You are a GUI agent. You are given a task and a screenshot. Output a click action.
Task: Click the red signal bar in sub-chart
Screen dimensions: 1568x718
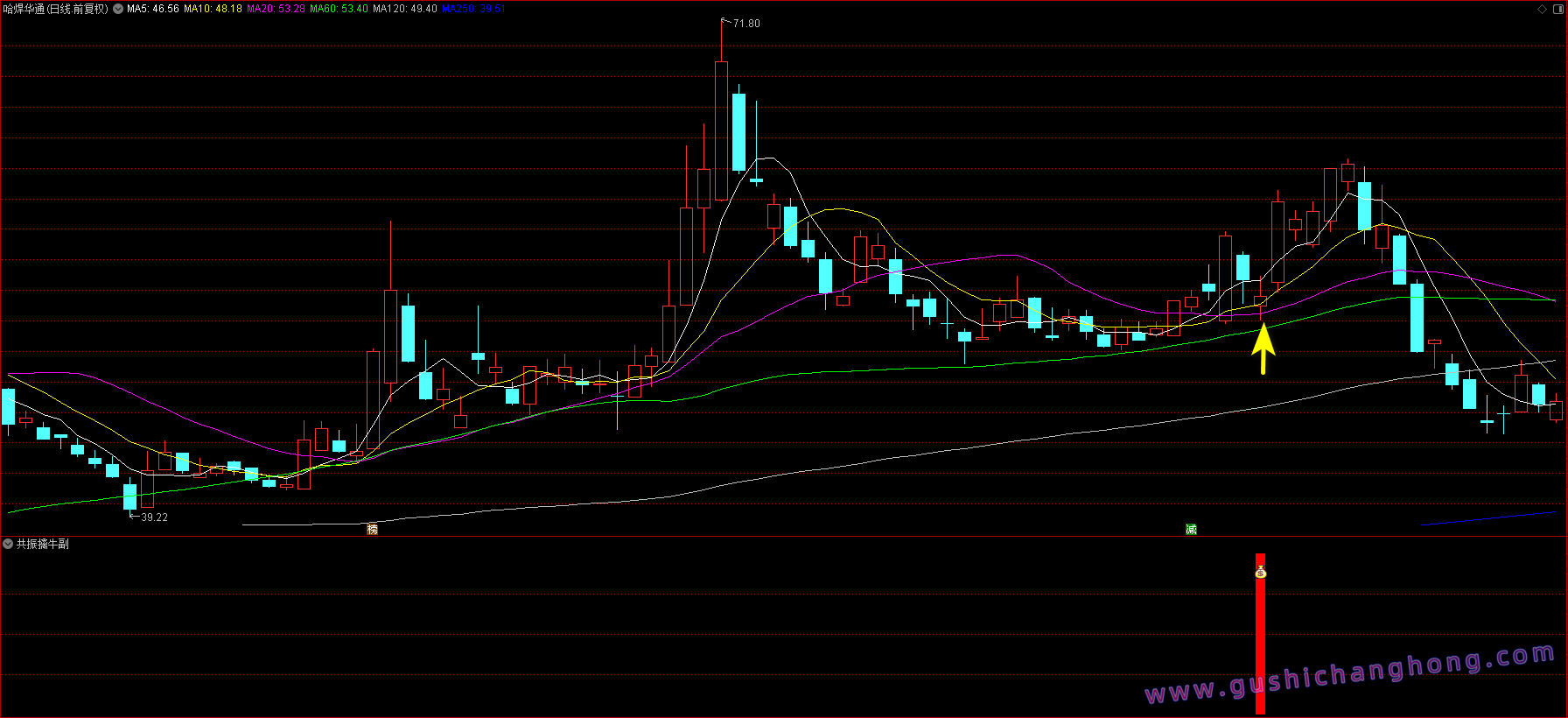tap(1260, 639)
